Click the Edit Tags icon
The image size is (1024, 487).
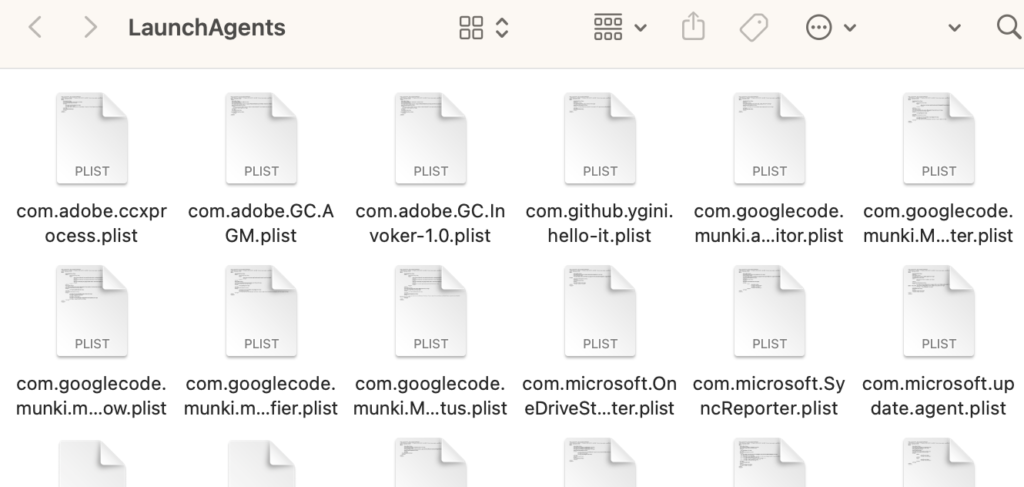[x=754, y=28]
